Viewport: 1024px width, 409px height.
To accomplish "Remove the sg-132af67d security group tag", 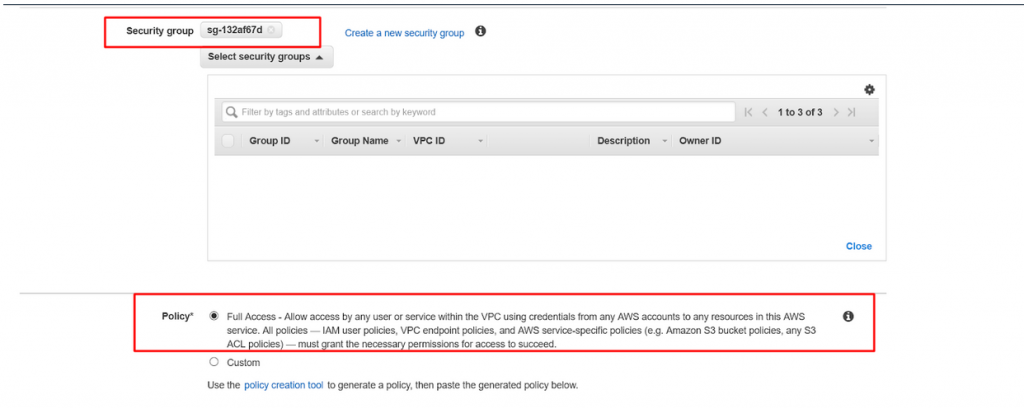I will point(271,30).
